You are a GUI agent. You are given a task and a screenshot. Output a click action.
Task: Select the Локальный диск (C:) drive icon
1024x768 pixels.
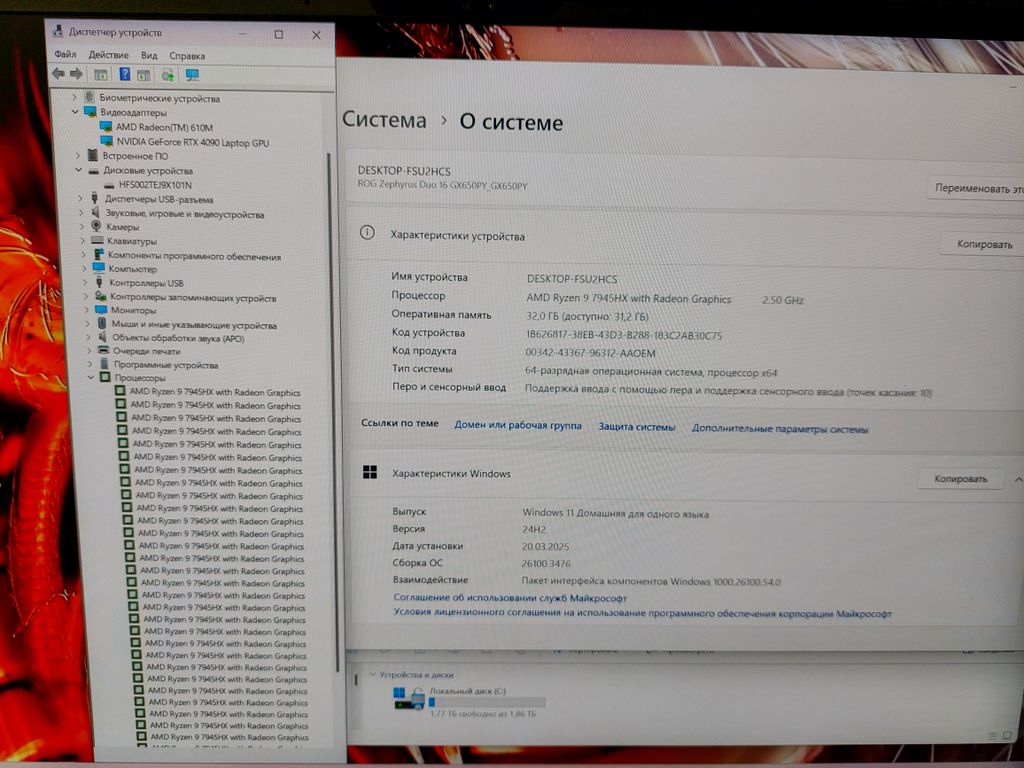tap(409, 698)
